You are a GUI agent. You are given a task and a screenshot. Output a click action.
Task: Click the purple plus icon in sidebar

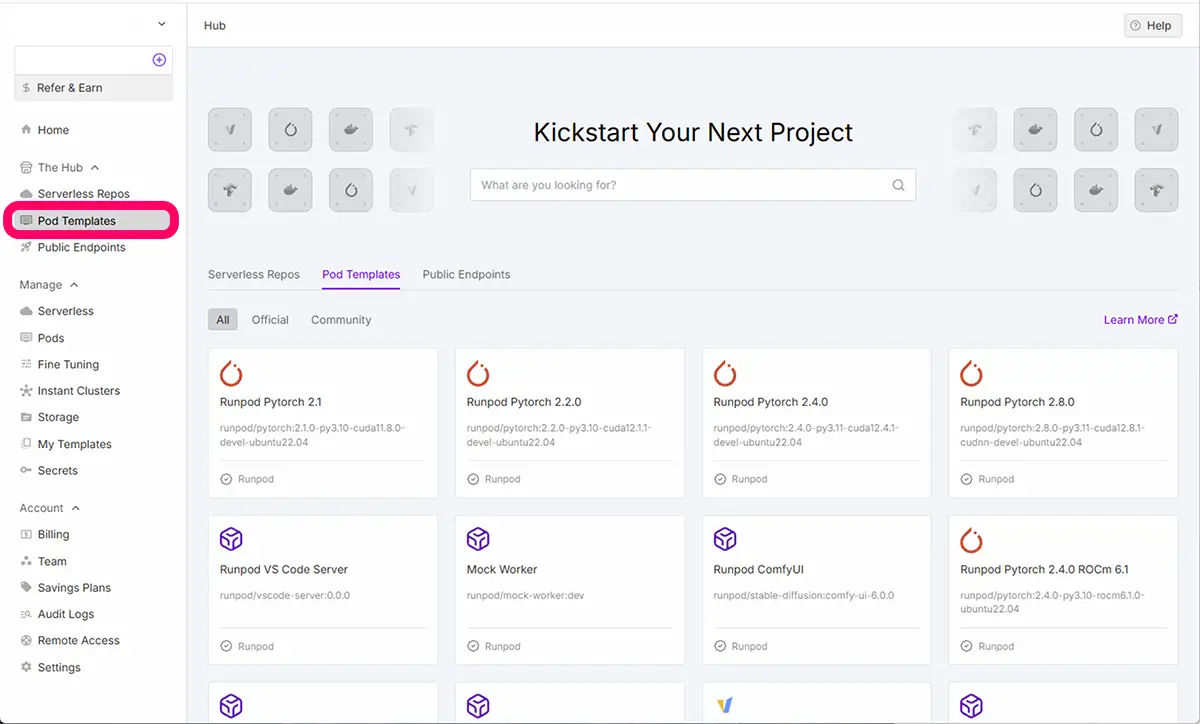click(x=159, y=60)
